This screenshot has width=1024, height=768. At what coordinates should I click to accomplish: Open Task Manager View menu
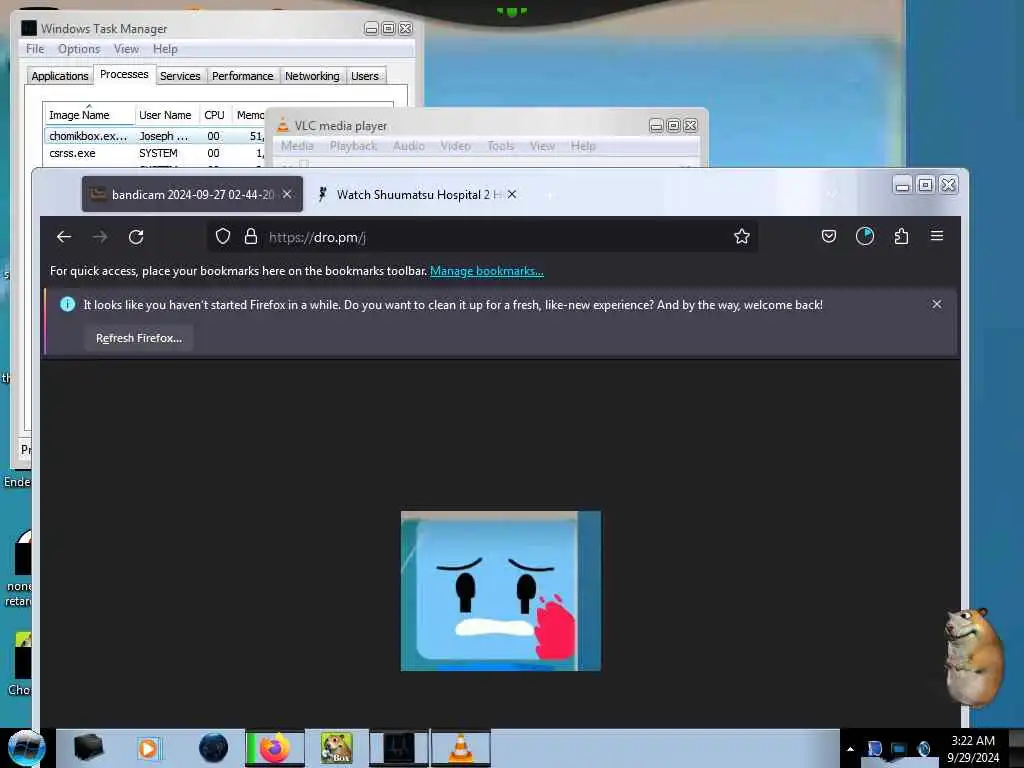coord(126,49)
